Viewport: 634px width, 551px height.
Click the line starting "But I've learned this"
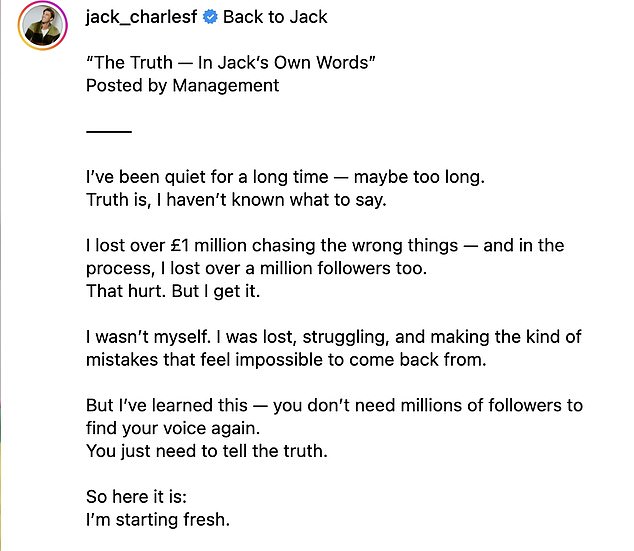tap(348, 406)
